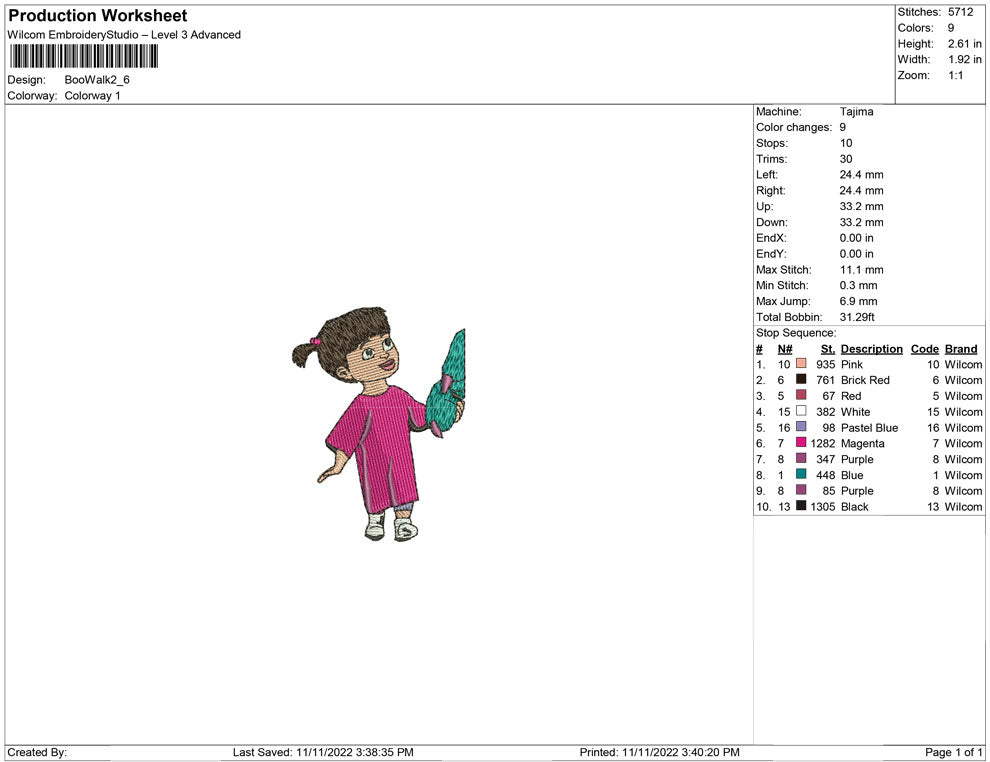The width and height of the screenshot is (990, 762).
Task: Click the 'Wilcom EmbroideryStudio – Level 3 Advanced' text
Action: point(124,35)
